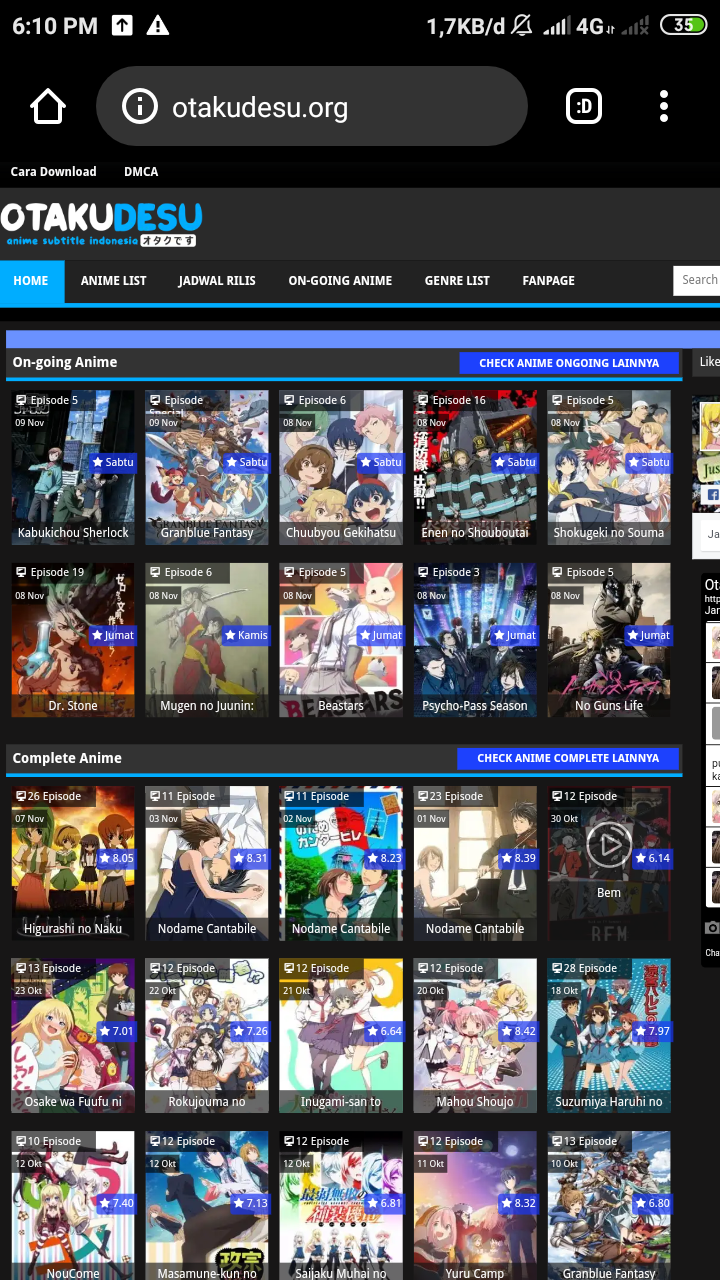This screenshot has width=720, height=1280.
Task: Open the Dr. Stone thumbnail
Action: 73,640
